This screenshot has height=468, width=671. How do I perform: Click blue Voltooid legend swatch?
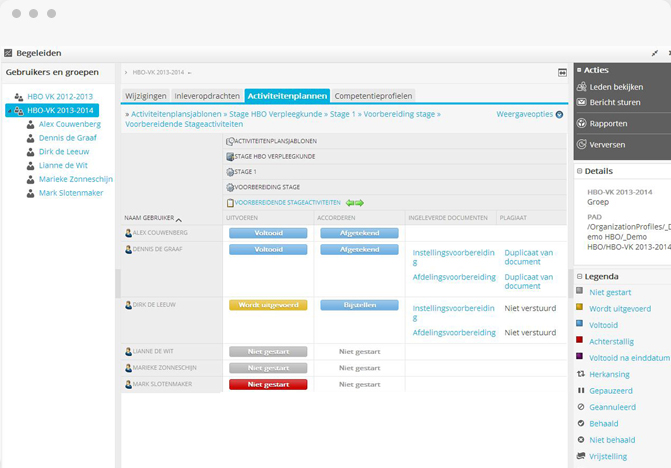coord(579,324)
